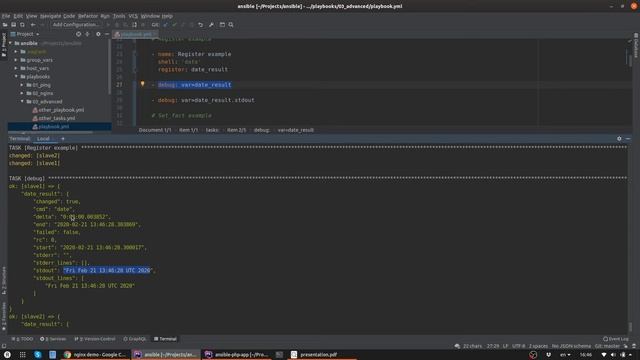
Task: Open Structure side tool window
Action: pyautogui.click(x=4, y=281)
